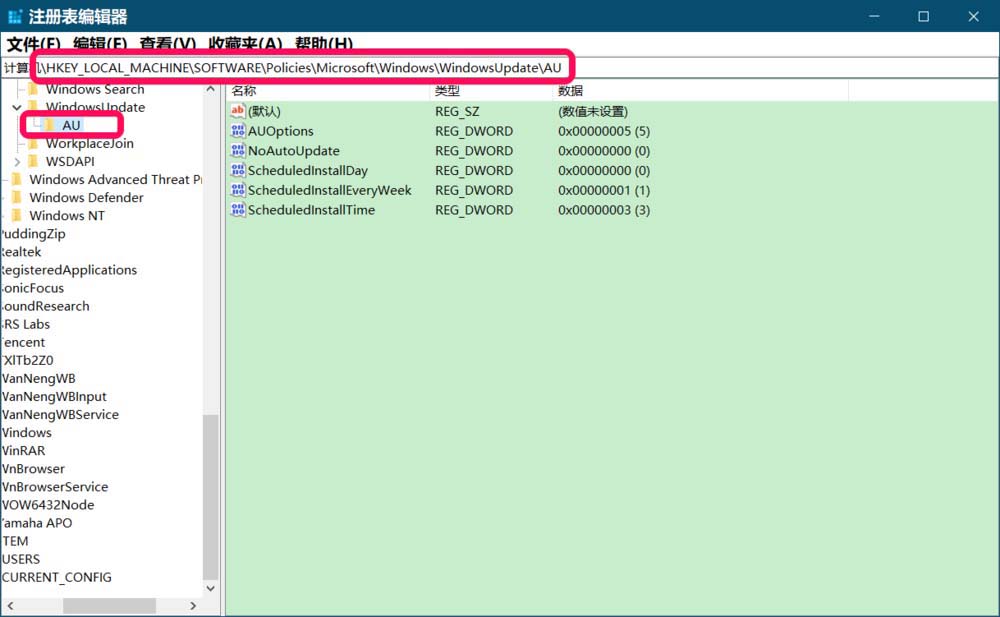Collapse the WindowsUpdate tree node
Image resolution: width=1000 pixels, height=617 pixels.
[x=17, y=107]
